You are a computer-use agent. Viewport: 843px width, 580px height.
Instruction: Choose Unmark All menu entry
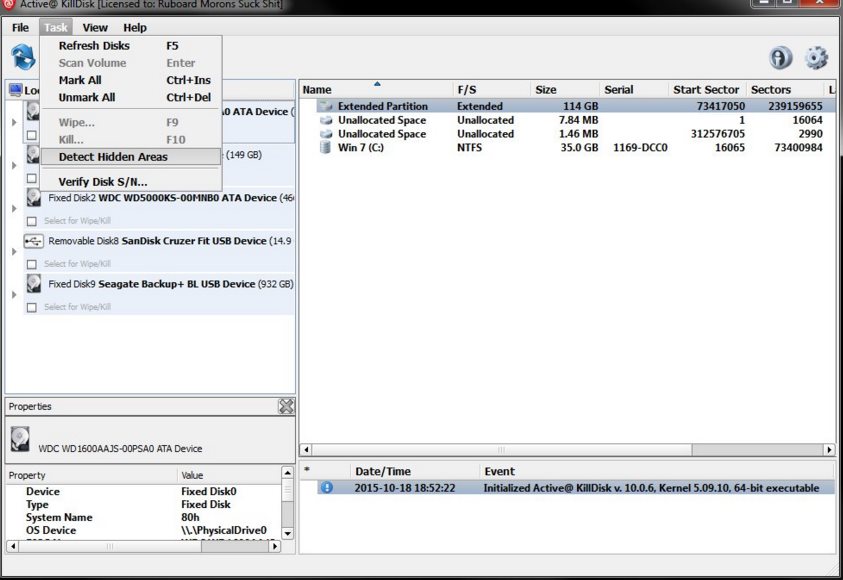[x=131, y=97]
